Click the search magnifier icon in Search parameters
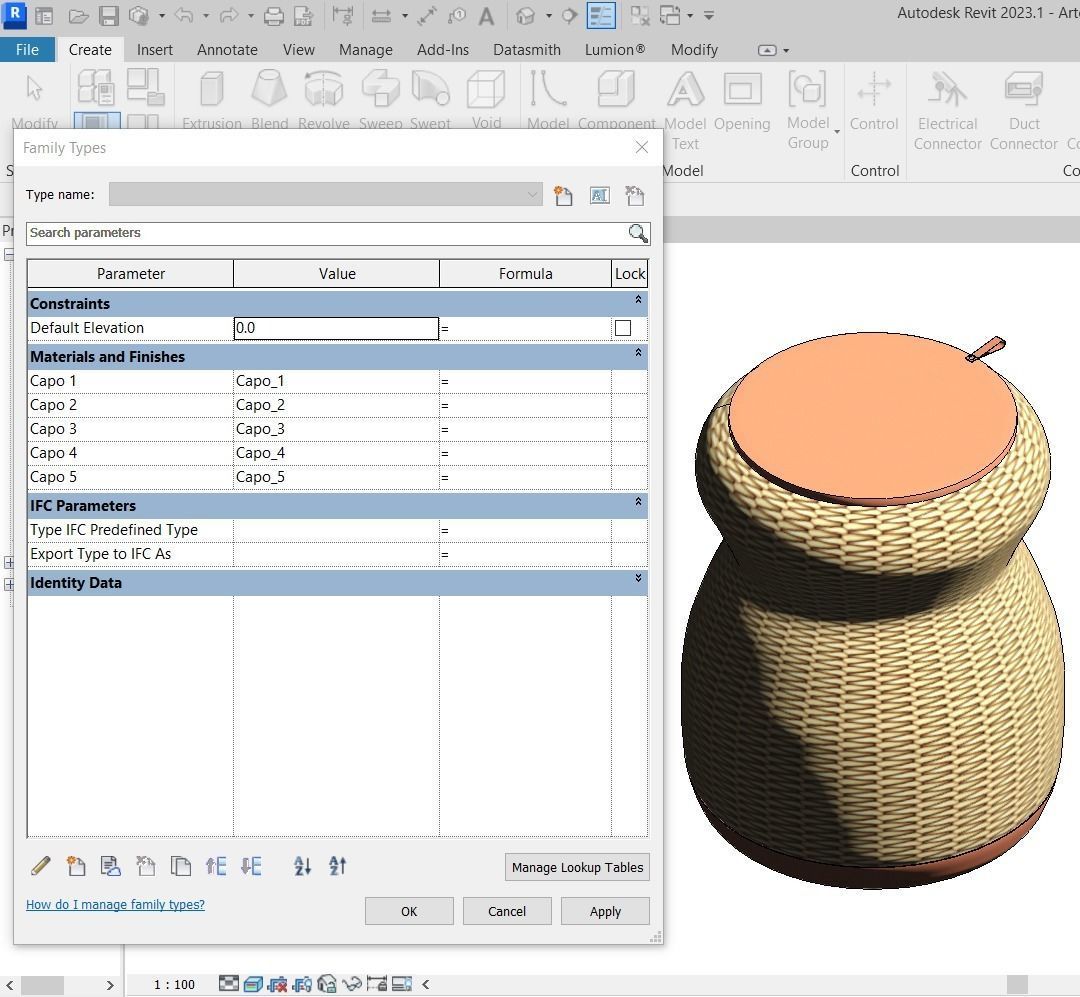 click(x=638, y=234)
